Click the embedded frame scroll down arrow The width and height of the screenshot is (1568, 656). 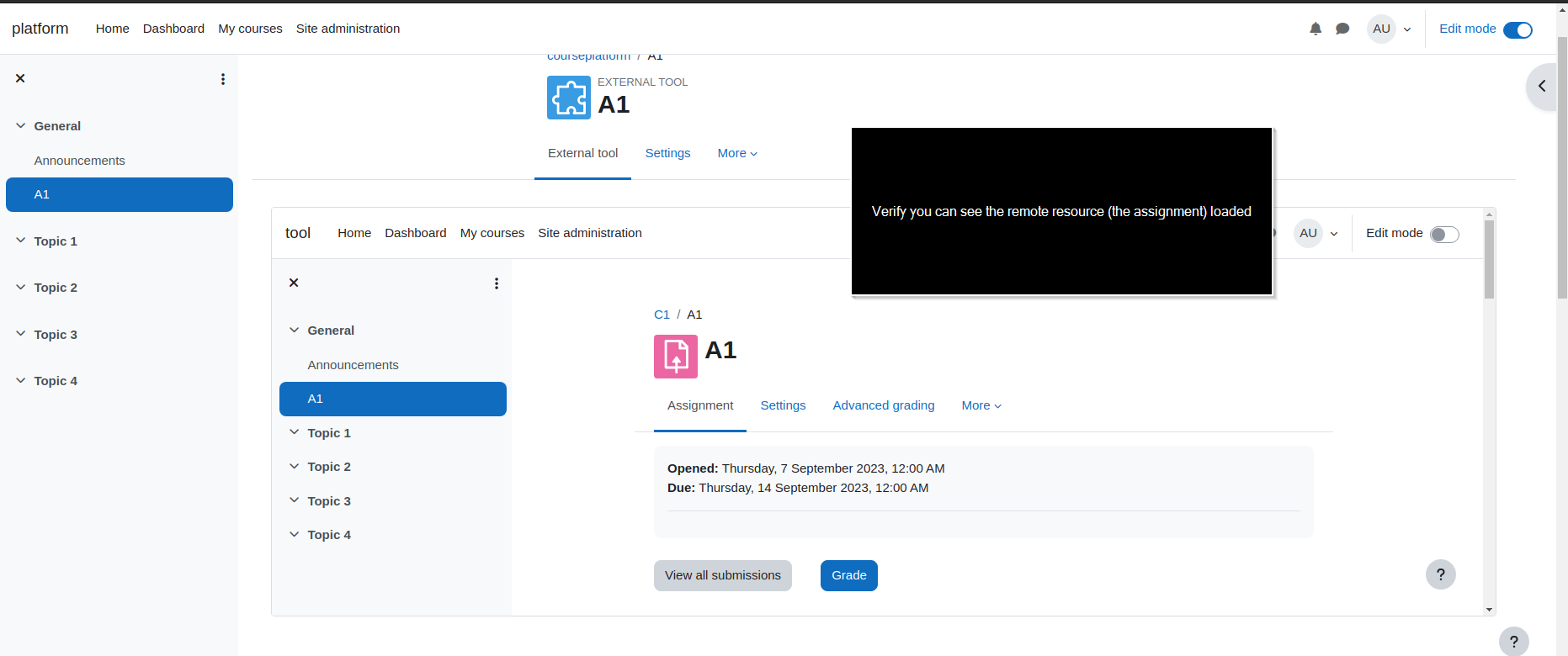point(1489,610)
